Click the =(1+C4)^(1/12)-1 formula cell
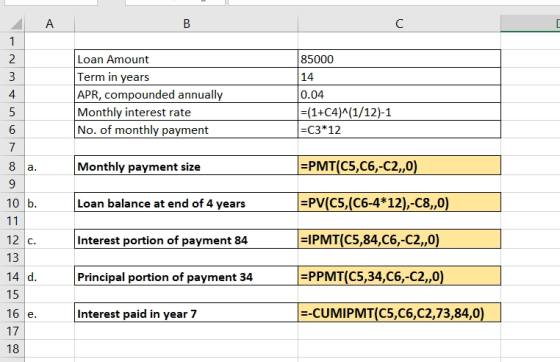The image size is (560, 362). point(399,112)
